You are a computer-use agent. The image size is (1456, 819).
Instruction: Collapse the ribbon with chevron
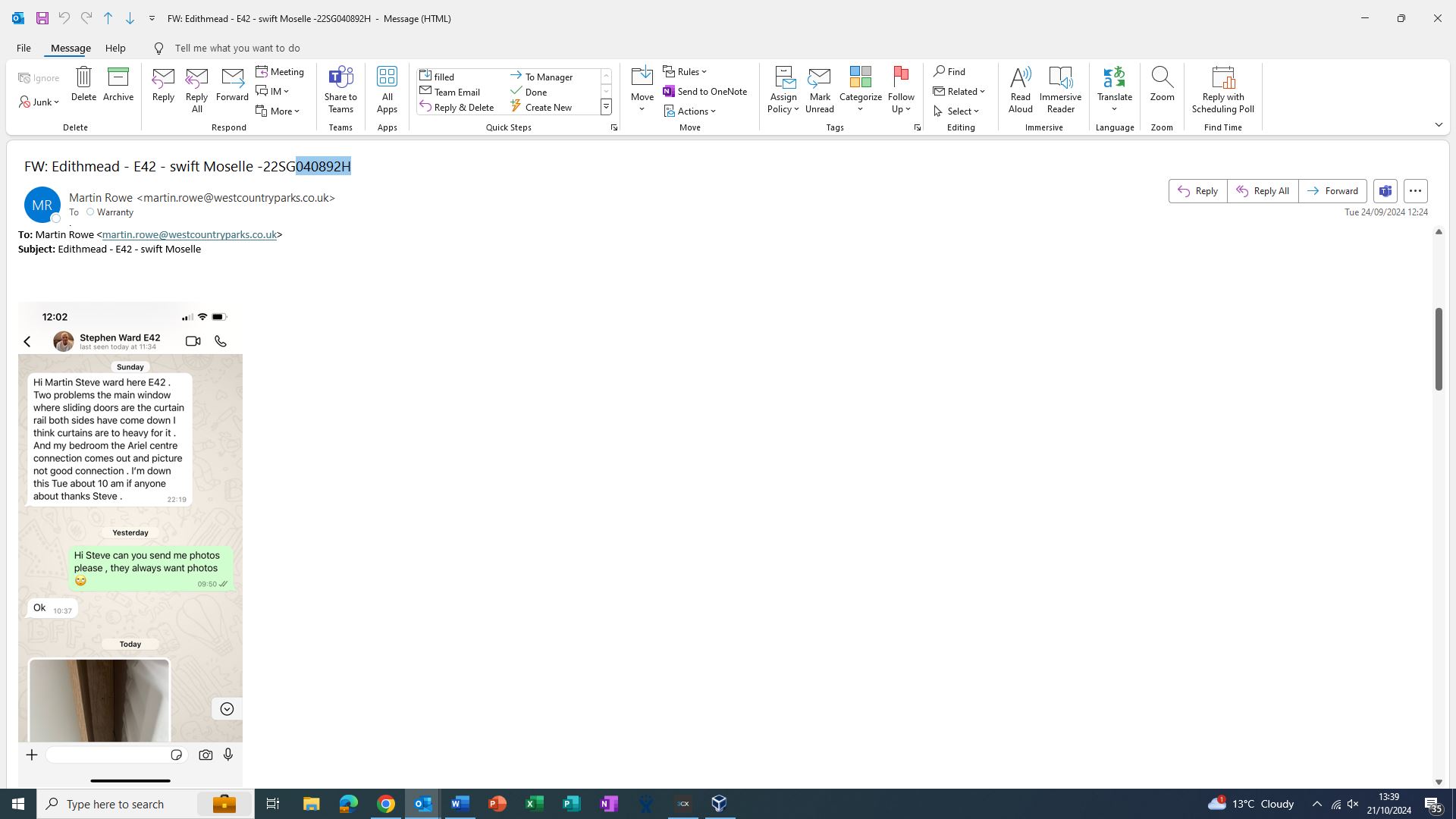1439,125
